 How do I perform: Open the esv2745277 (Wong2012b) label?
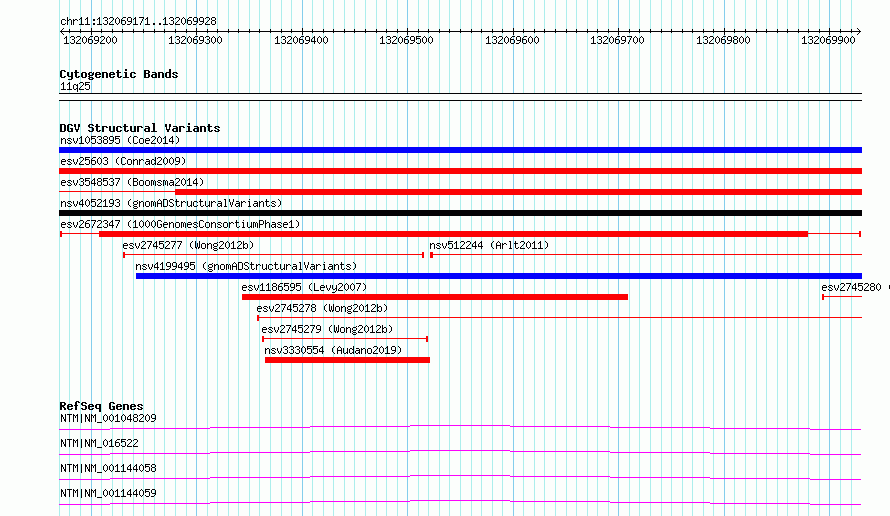188,245
